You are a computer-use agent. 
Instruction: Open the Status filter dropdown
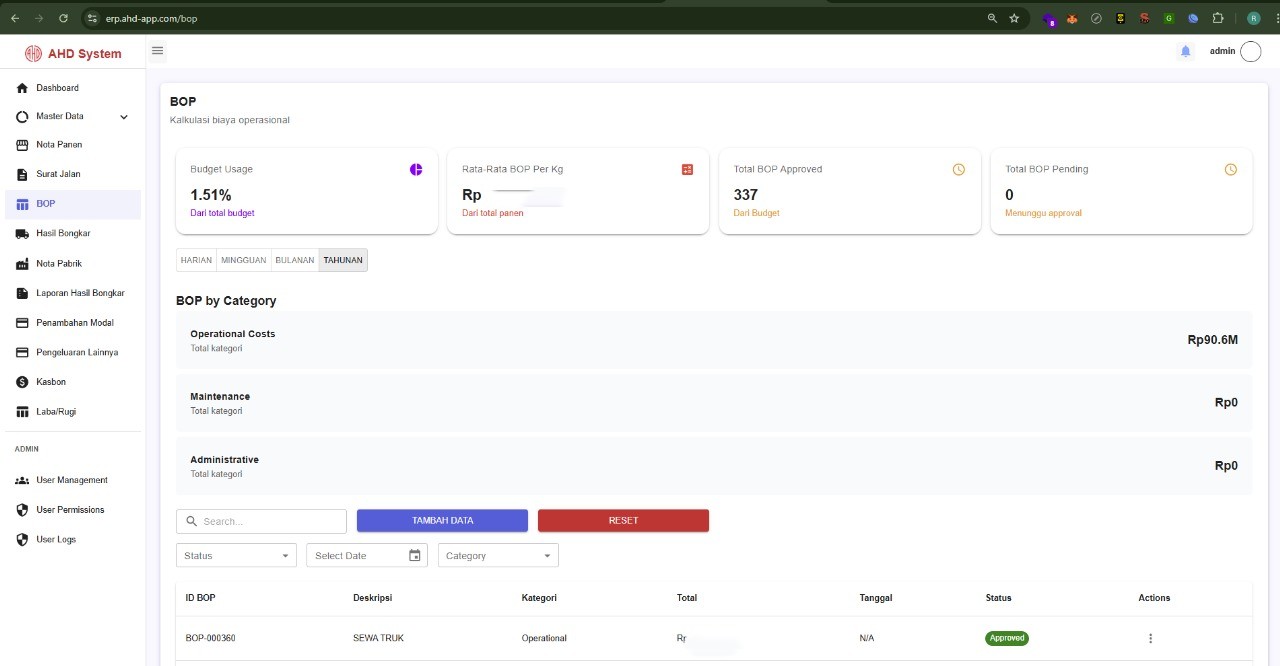click(x=236, y=556)
